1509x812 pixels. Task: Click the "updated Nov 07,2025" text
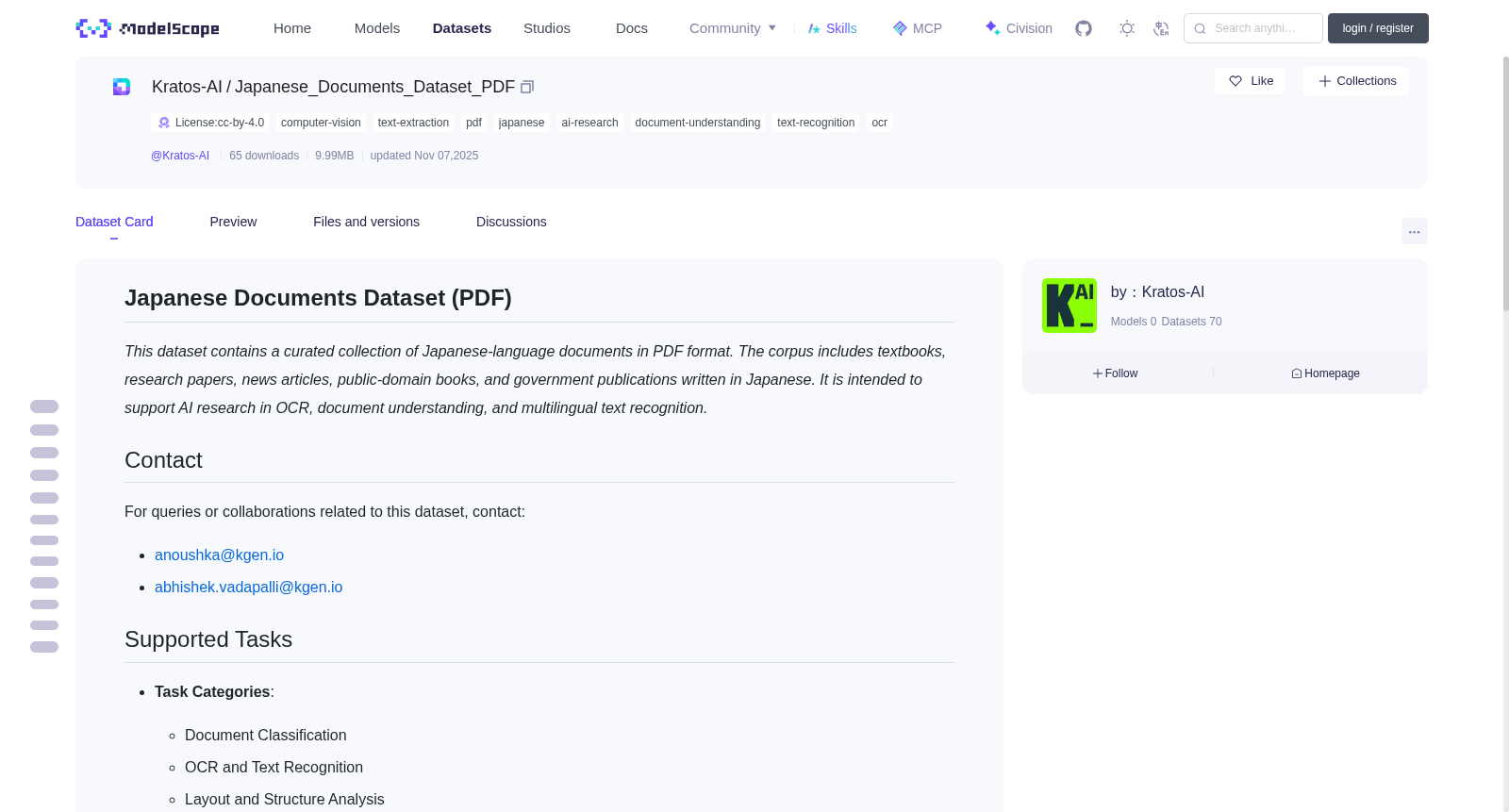[x=424, y=156]
